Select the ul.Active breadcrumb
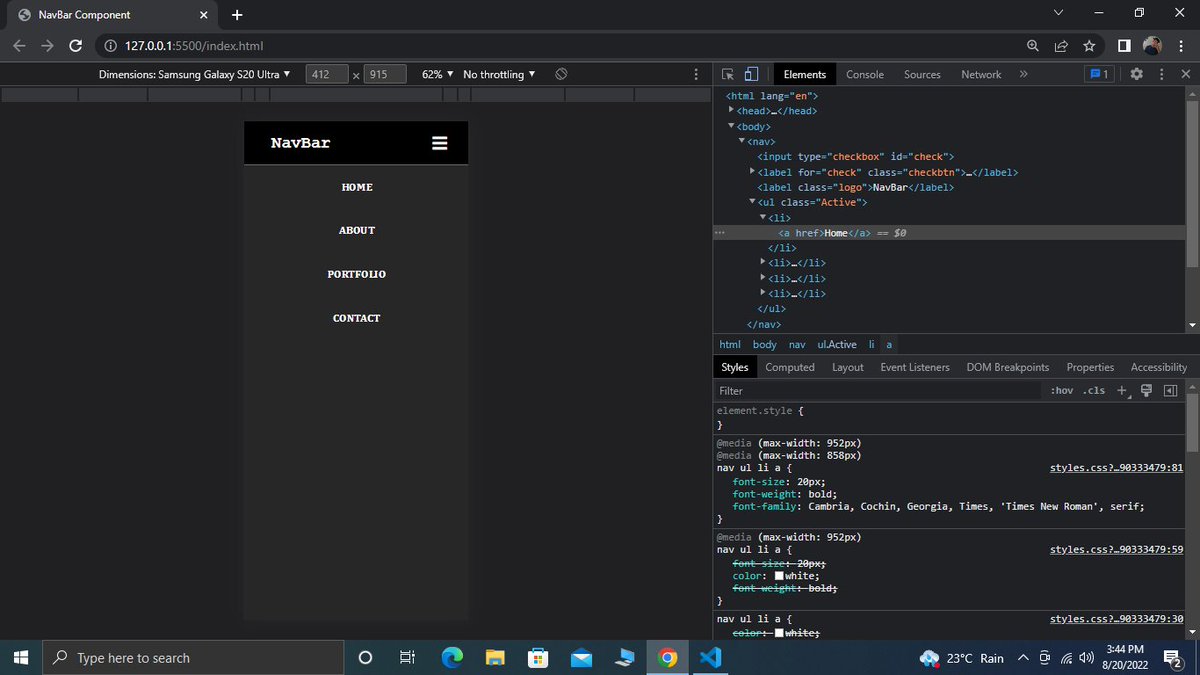 [837, 344]
